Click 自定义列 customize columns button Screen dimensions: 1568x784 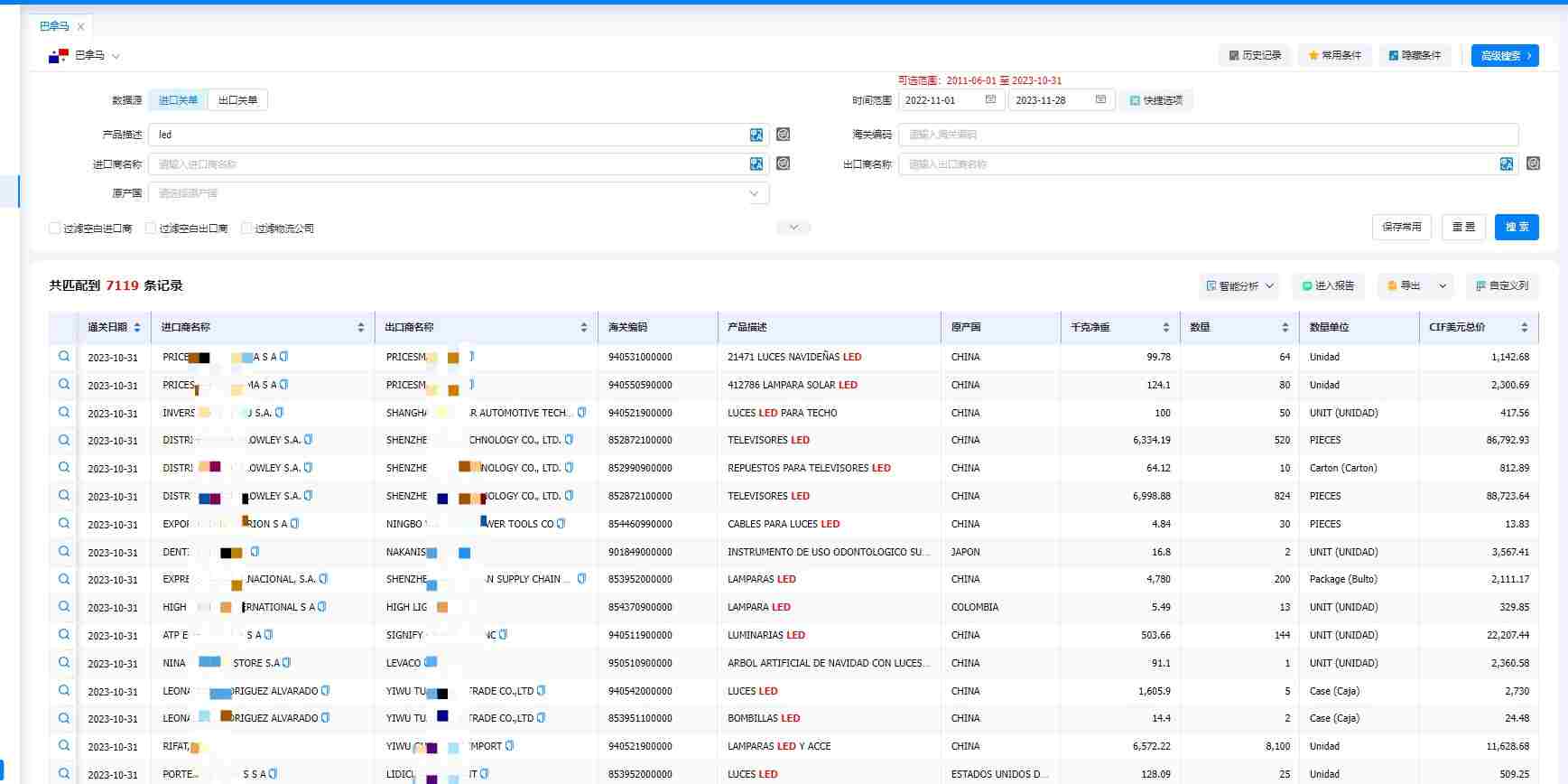[x=1502, y=285]
